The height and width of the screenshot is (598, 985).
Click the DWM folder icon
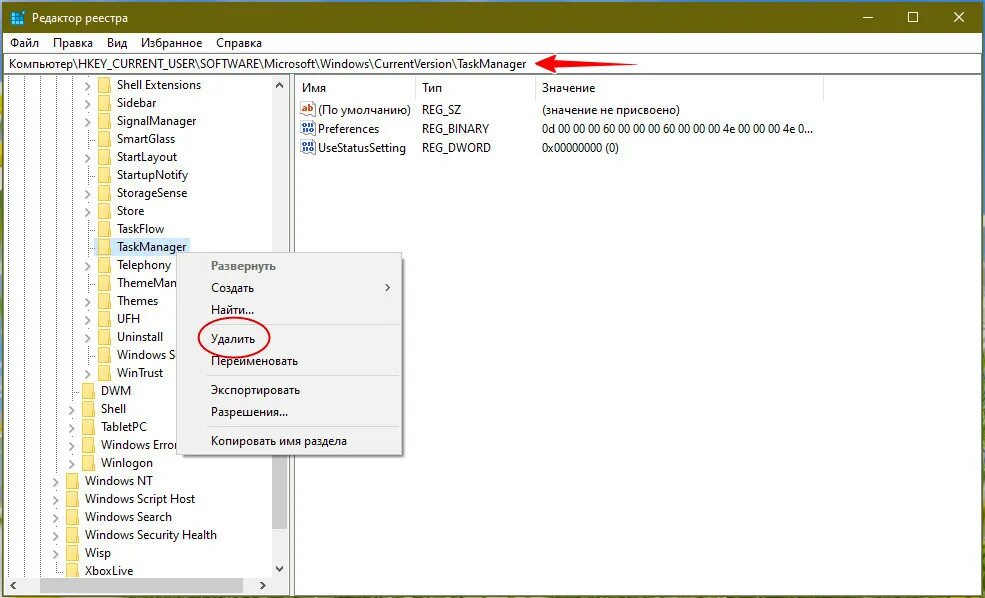89,391
